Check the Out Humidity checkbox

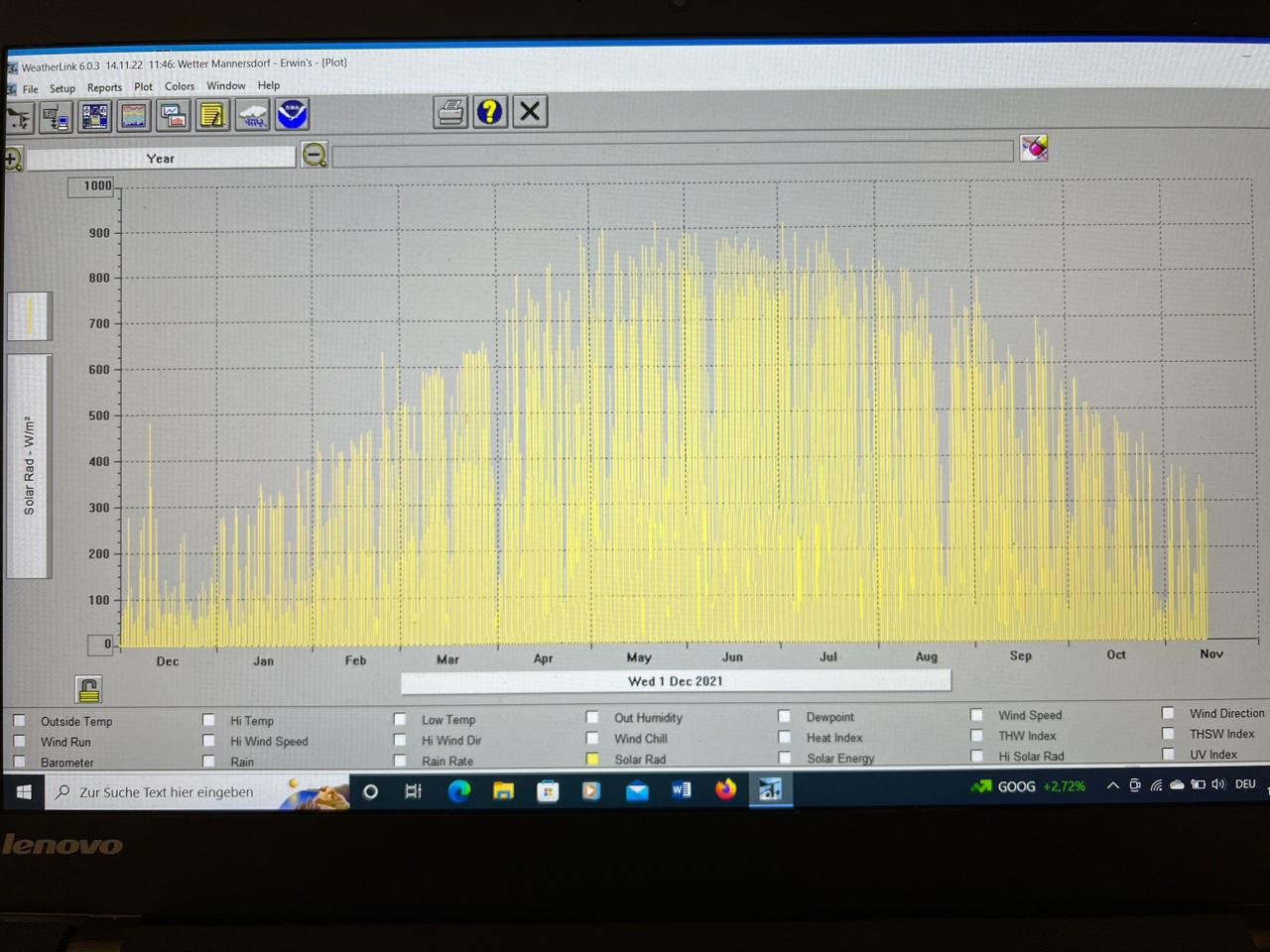coord(592,717)
